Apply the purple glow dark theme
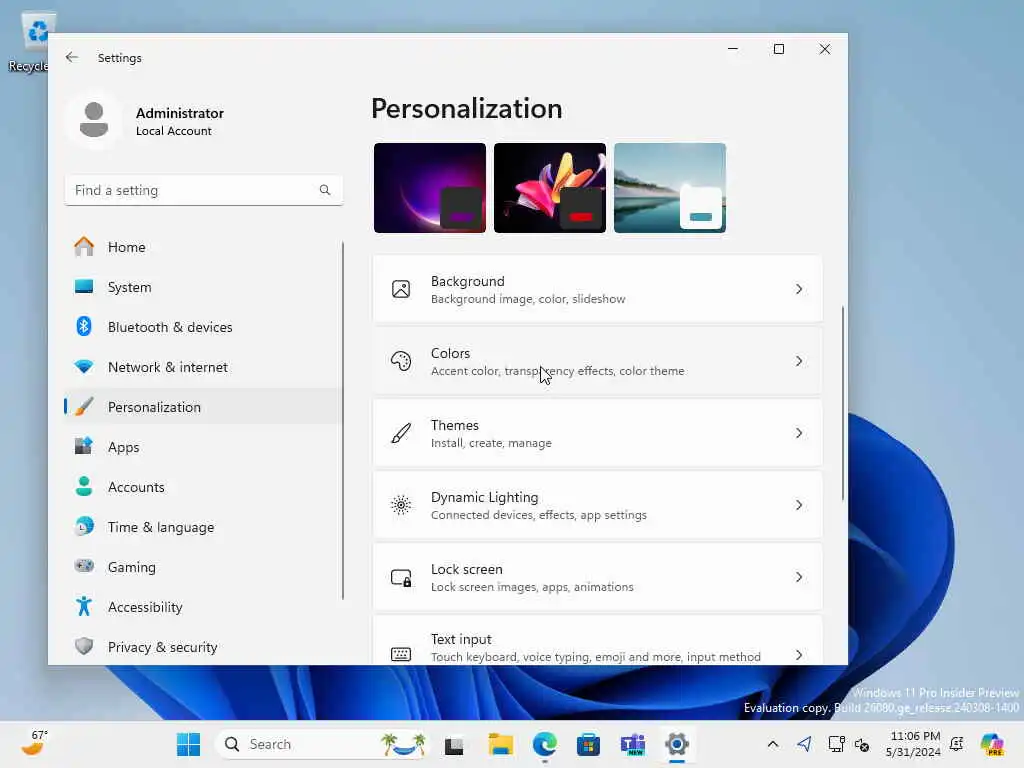The height and width of the screenshot is (768, 1024). click(430, 188)
